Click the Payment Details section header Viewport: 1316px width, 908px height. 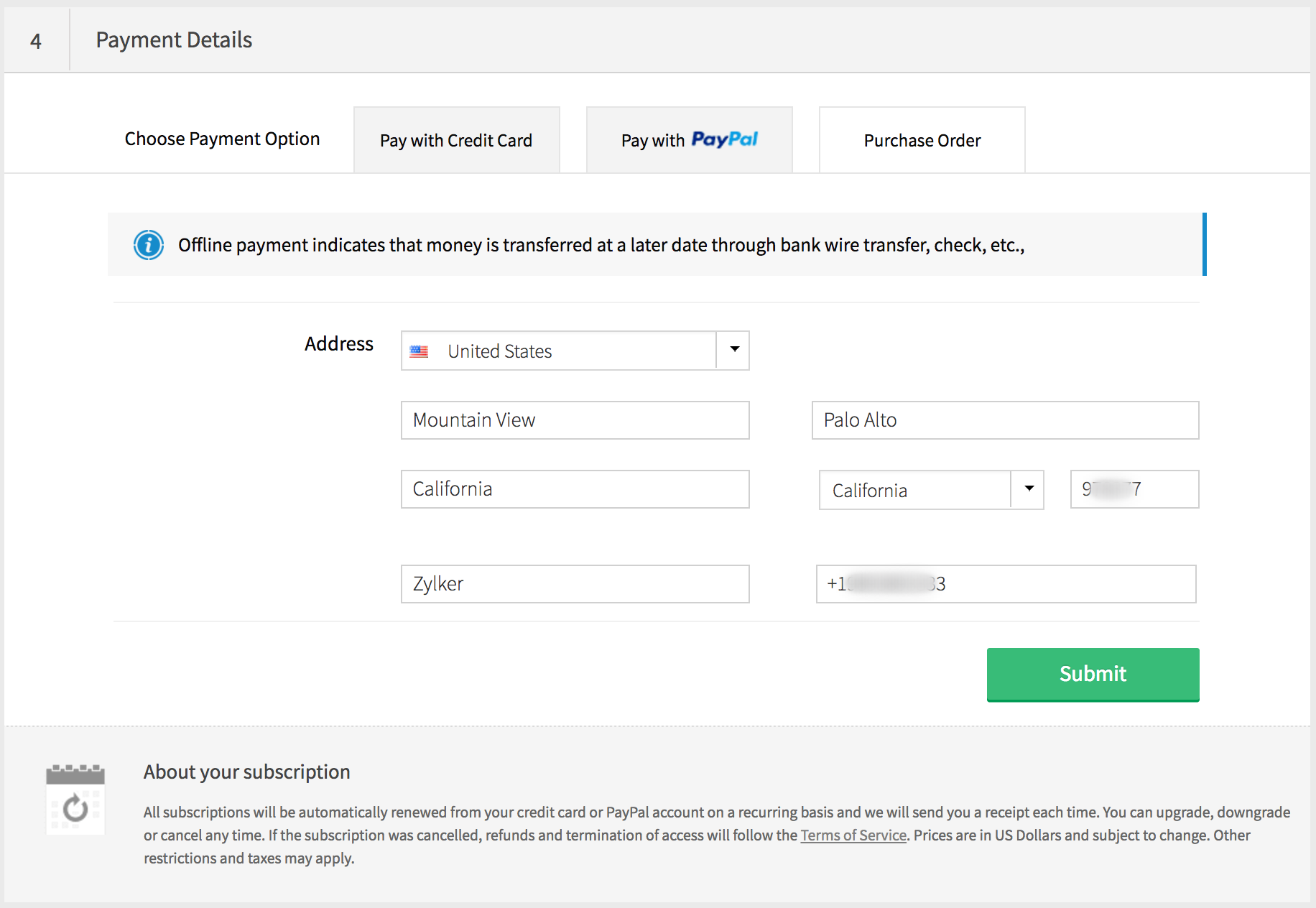click(x=174, y=40)
